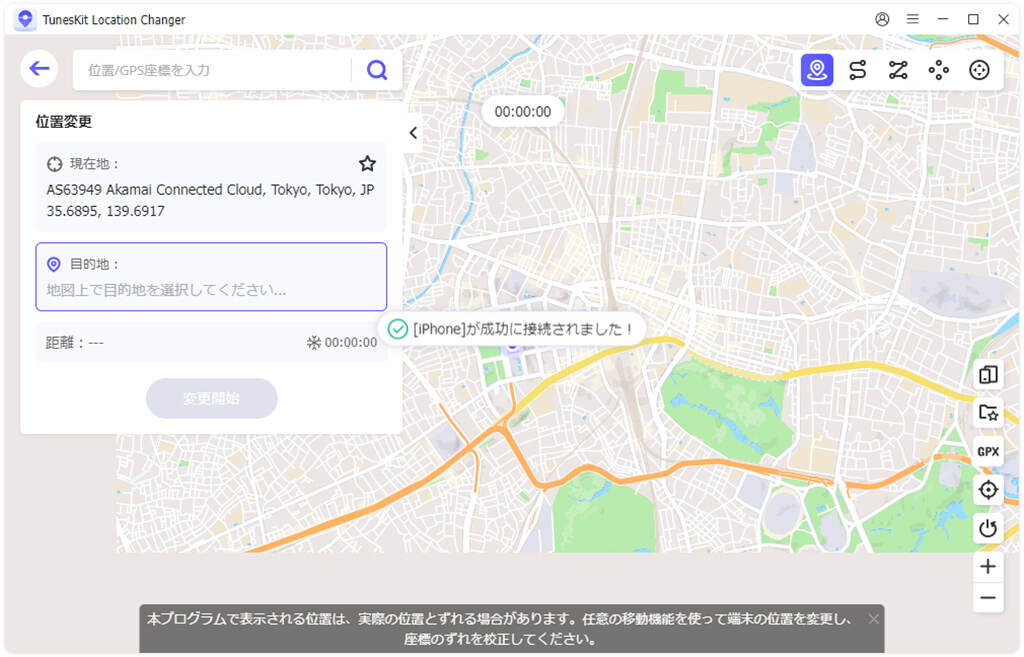Click the 変更開始 button
This screenshot has width=1024, height=657.
[x=212, y=398]
